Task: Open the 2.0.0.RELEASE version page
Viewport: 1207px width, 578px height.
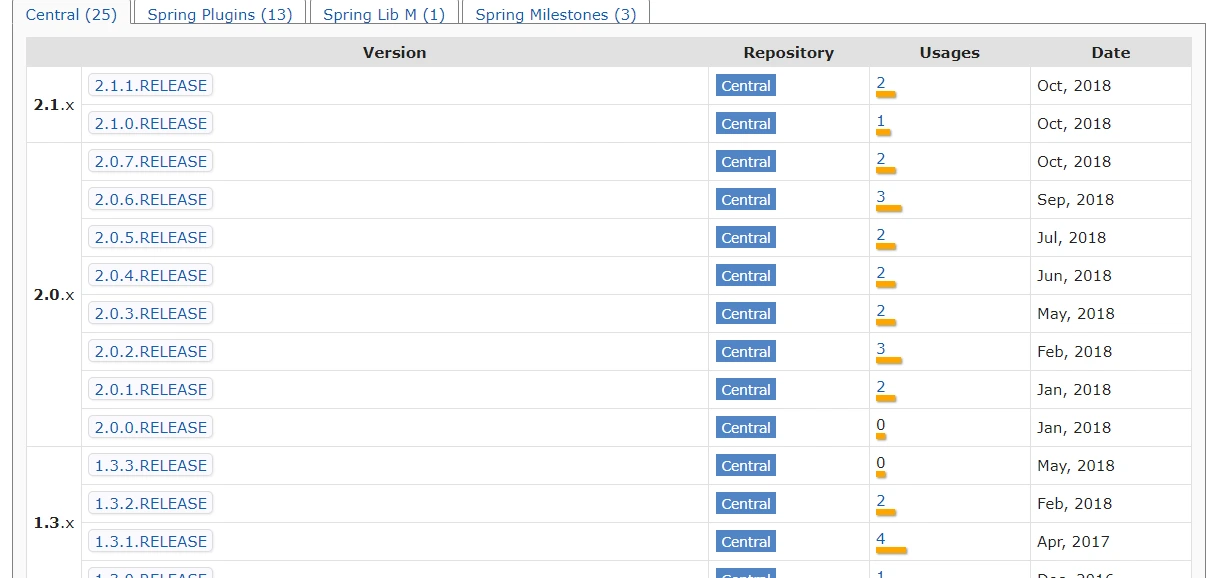Action: tap(151, 428)
